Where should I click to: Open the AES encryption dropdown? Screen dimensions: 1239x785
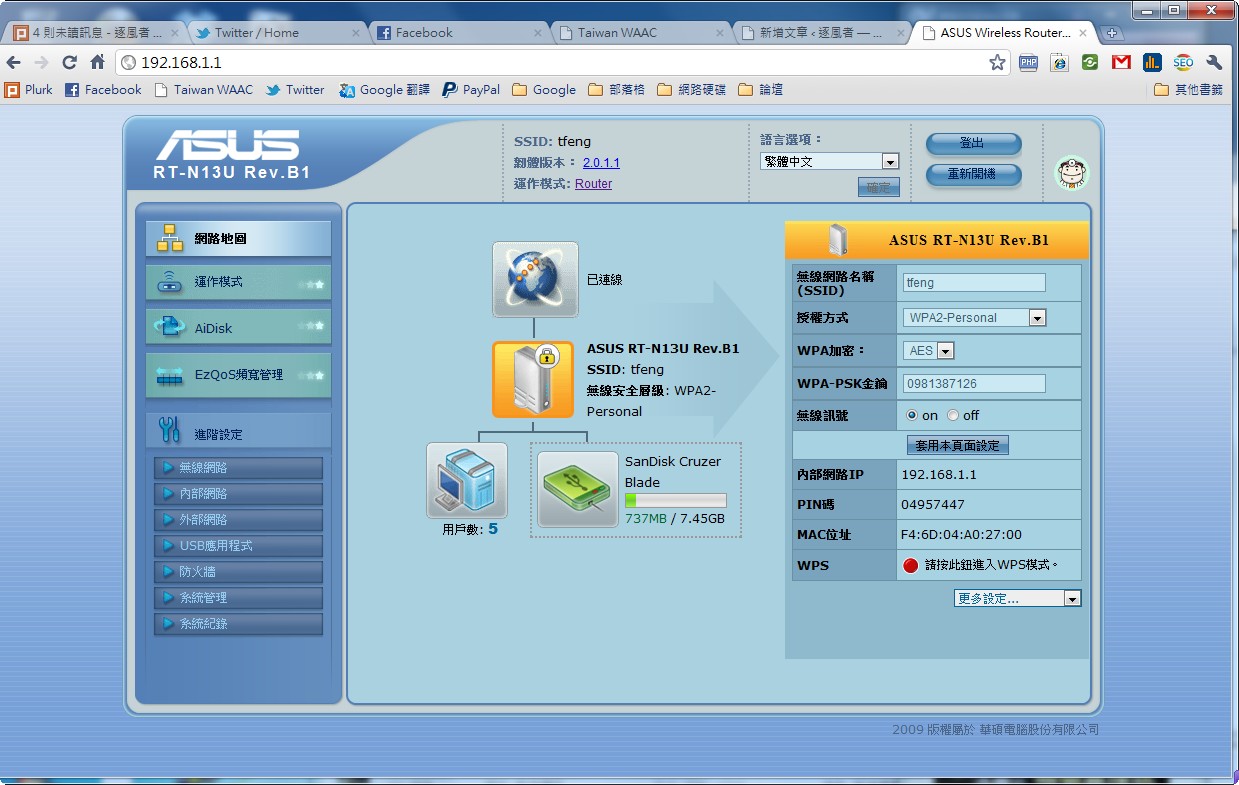coord(929,351)
